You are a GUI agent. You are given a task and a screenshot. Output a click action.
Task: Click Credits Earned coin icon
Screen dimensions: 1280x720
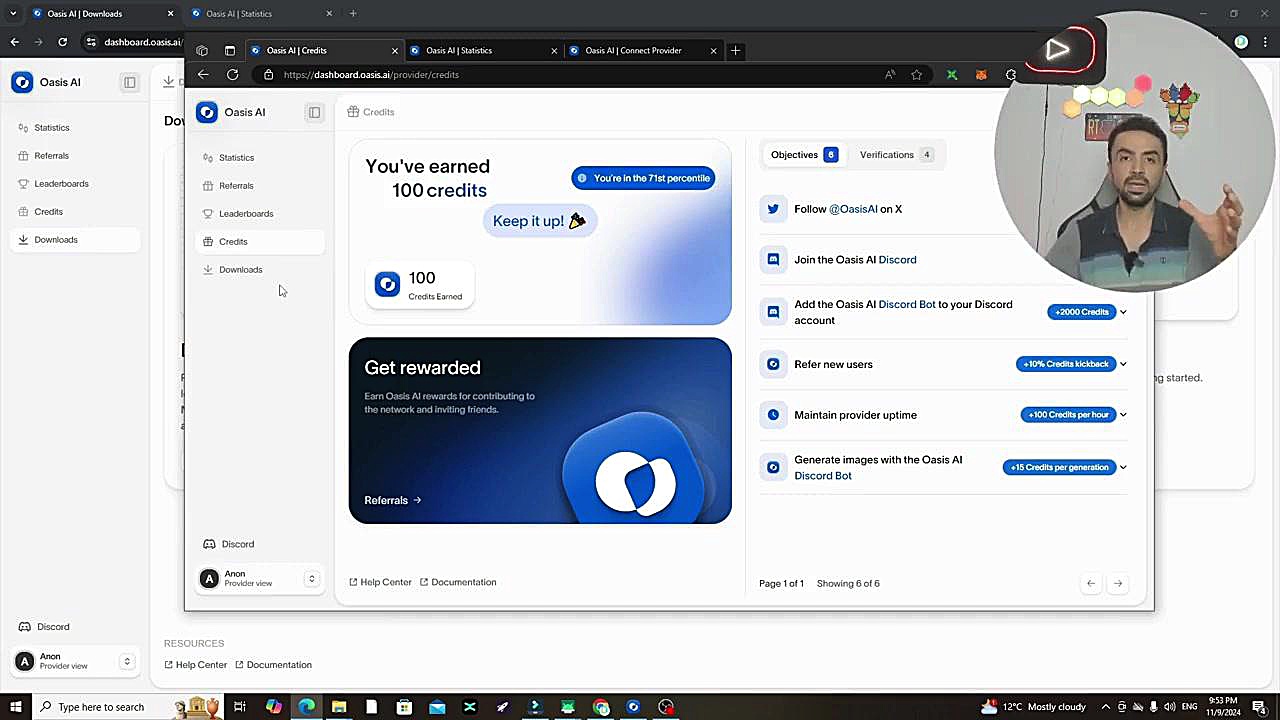387,285
